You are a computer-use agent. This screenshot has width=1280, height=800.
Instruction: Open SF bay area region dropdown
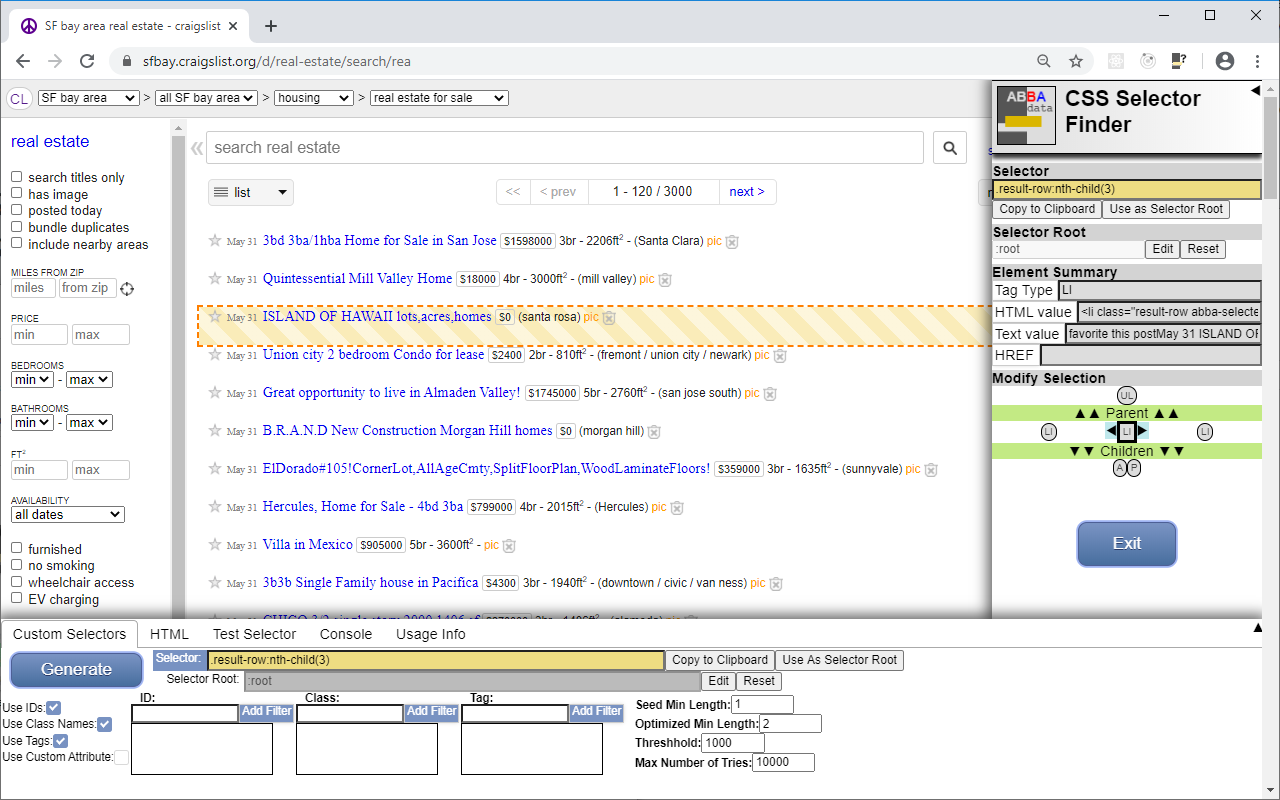(88, 98)
